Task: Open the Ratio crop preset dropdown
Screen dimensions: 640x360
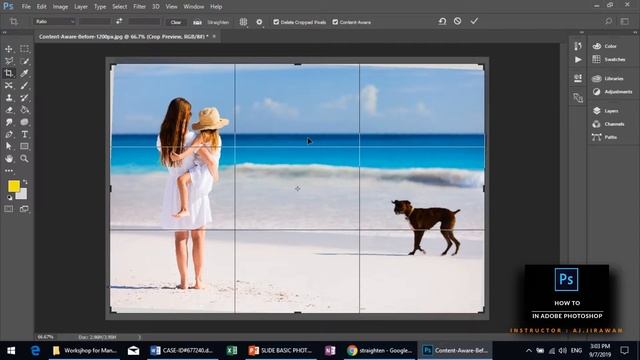Action: click(54, 22)
